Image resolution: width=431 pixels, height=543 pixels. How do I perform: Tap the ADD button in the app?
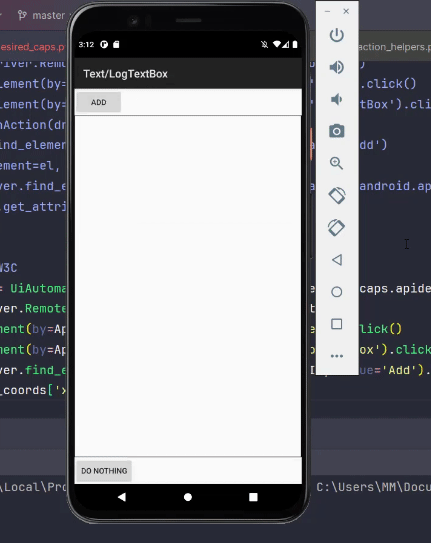coord(99,102)
